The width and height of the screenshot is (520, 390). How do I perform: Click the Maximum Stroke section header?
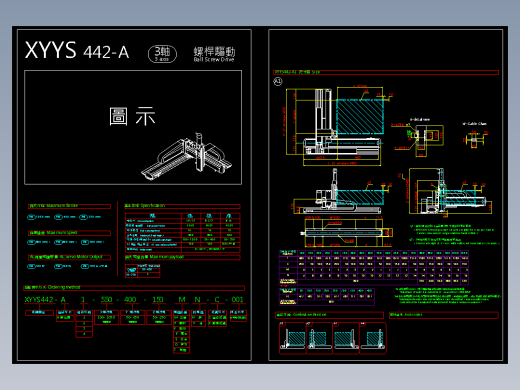pyautogui.click(x=69, y=206)
